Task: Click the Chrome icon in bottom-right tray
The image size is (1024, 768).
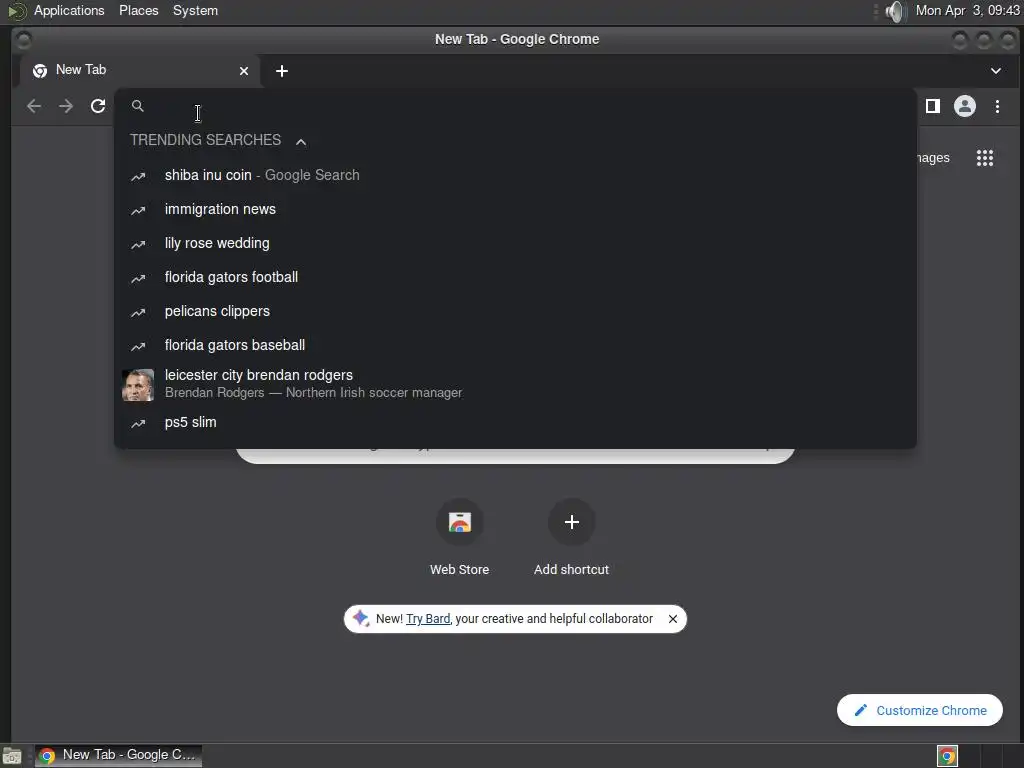Action: (947, 756)
